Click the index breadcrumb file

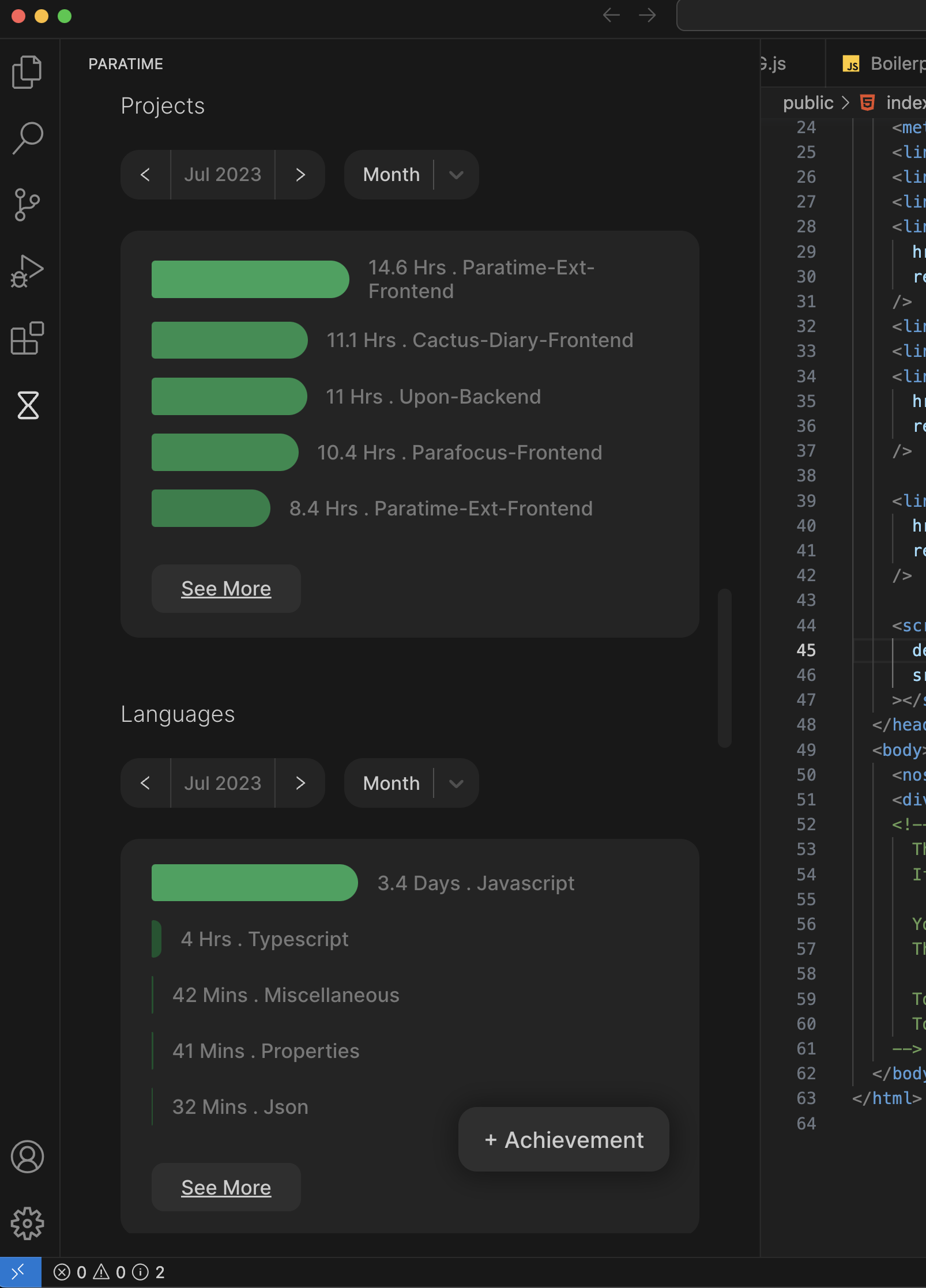click(906, 103)
